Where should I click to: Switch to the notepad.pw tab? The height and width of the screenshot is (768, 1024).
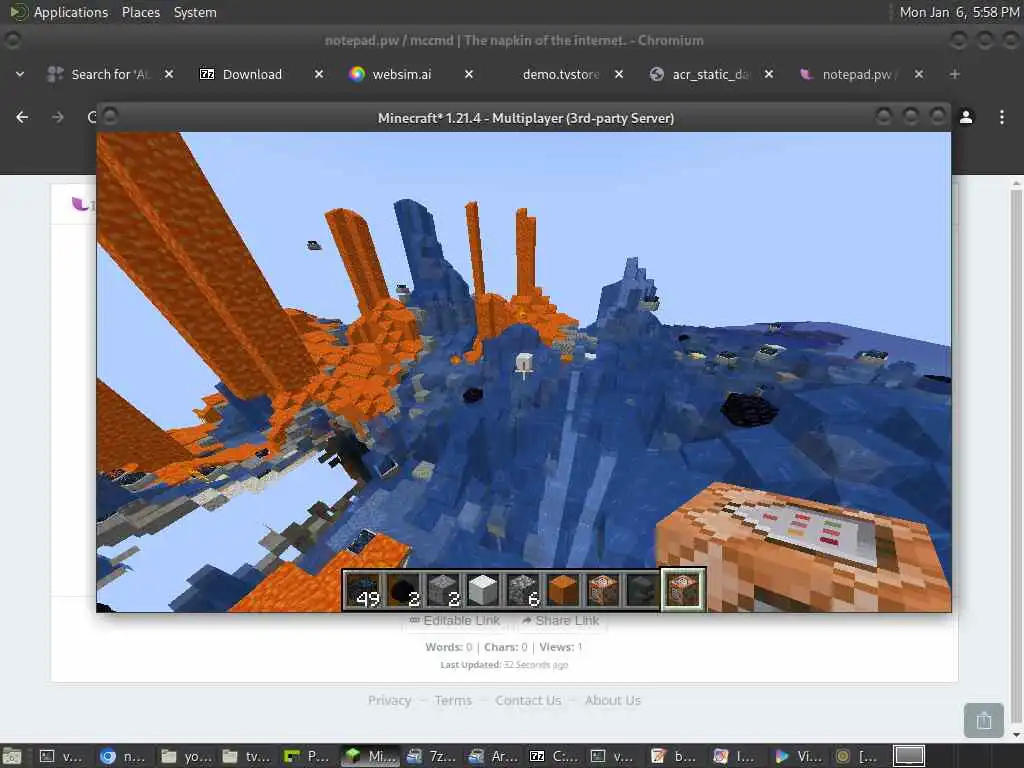click(852, 74)
